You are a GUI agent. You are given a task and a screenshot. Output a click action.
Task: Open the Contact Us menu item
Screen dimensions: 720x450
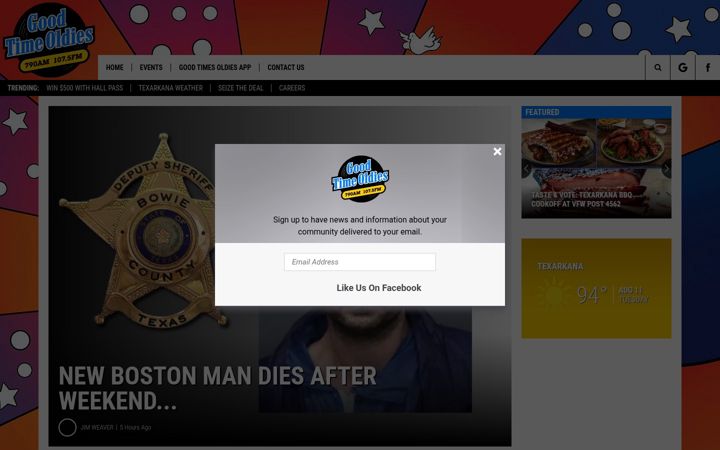pyautogui.click(x=286, y=68)
